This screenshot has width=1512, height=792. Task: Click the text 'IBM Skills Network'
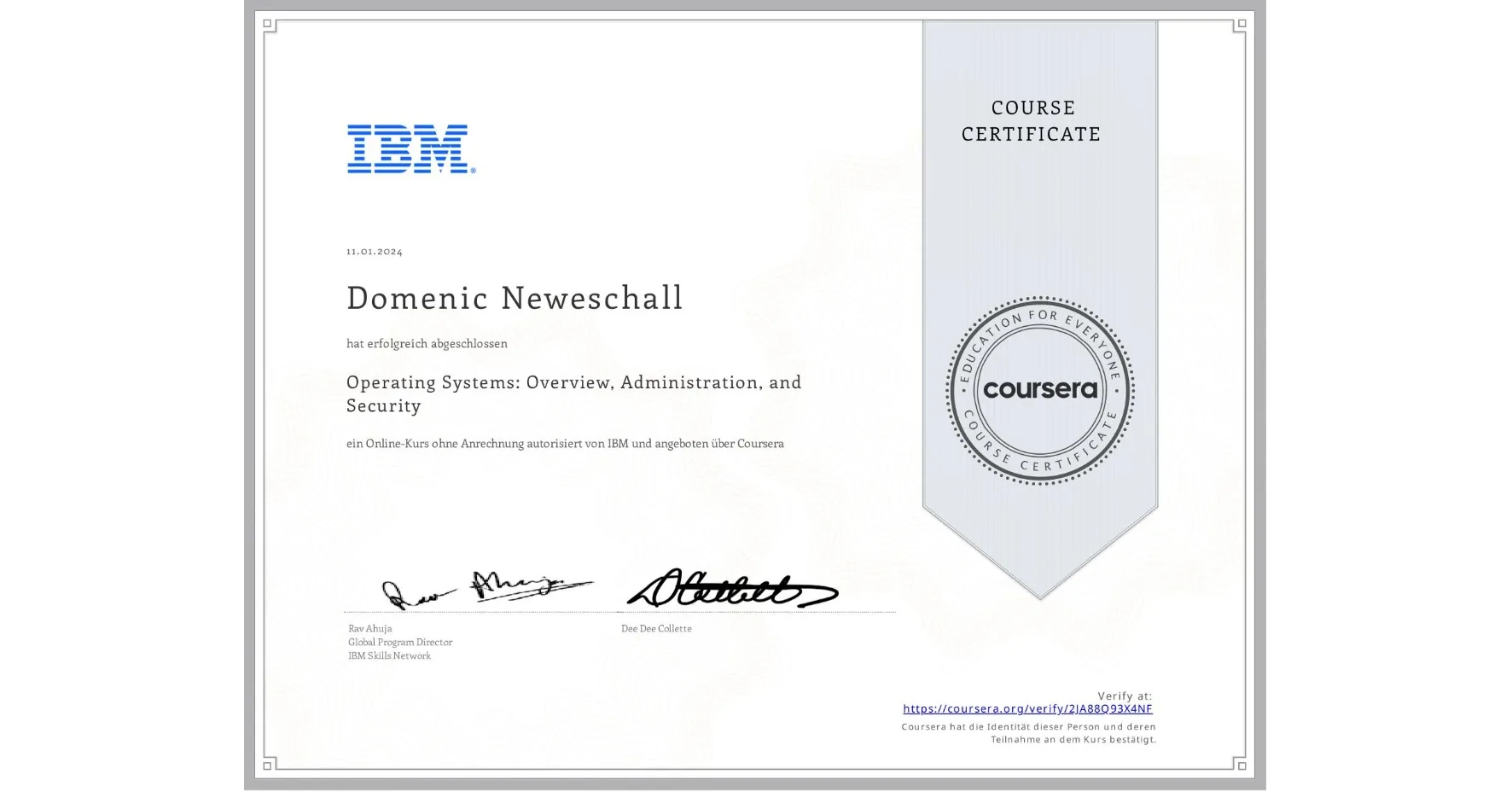390,655
